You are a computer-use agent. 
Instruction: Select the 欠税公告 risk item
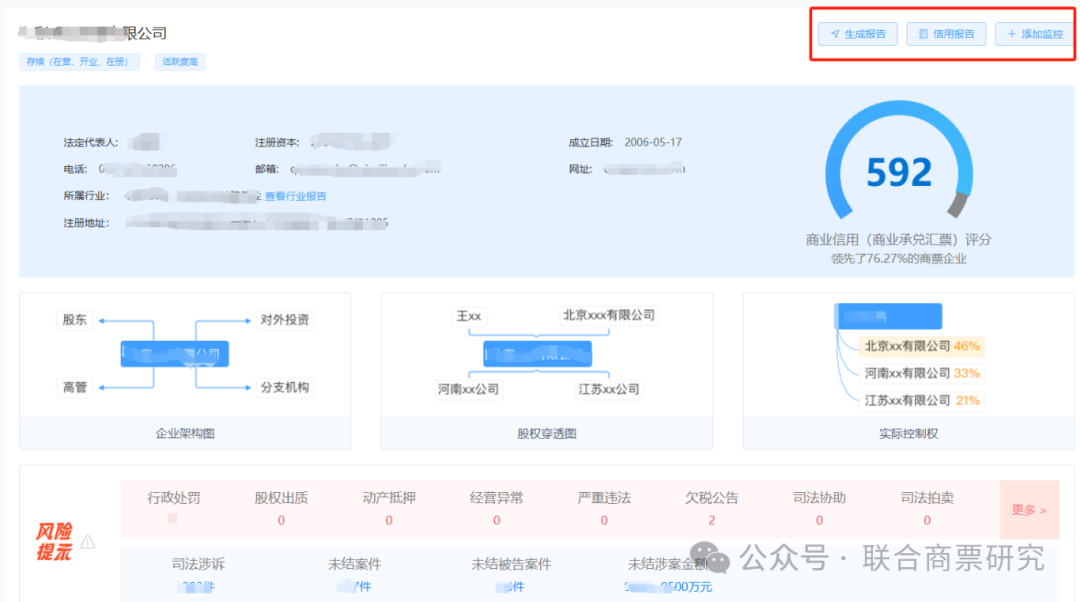click(x=712, y=507)
